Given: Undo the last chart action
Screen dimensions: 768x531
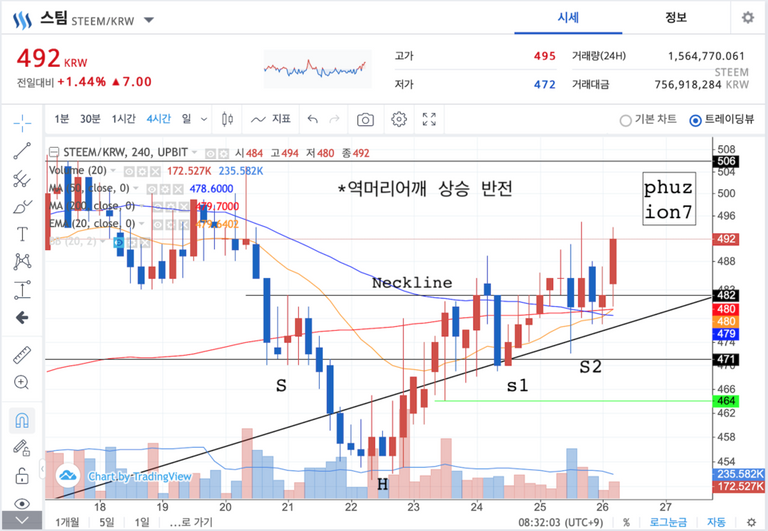Looking at the screenshot, I should pyautogui.click(x=312, y=119).
